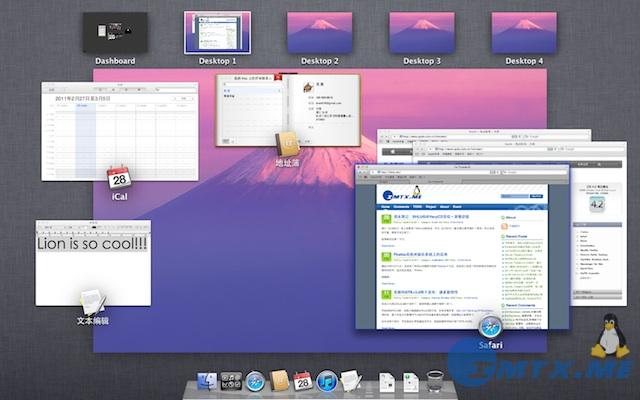Bring the iCal calendar window forward
Viewport: 640px width, 400px height.
click(120, 131)
